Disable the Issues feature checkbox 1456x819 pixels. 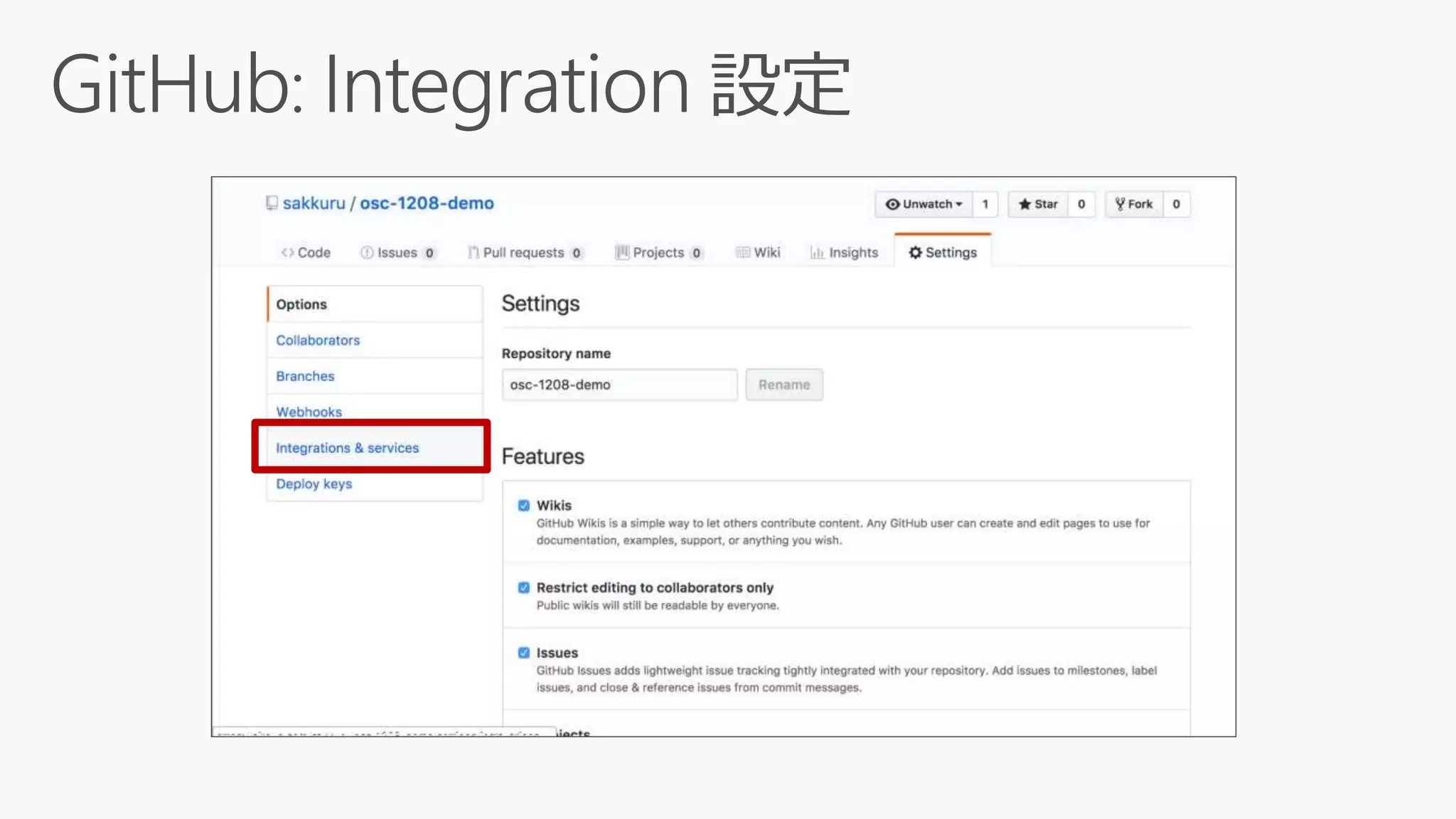point(524,653)
